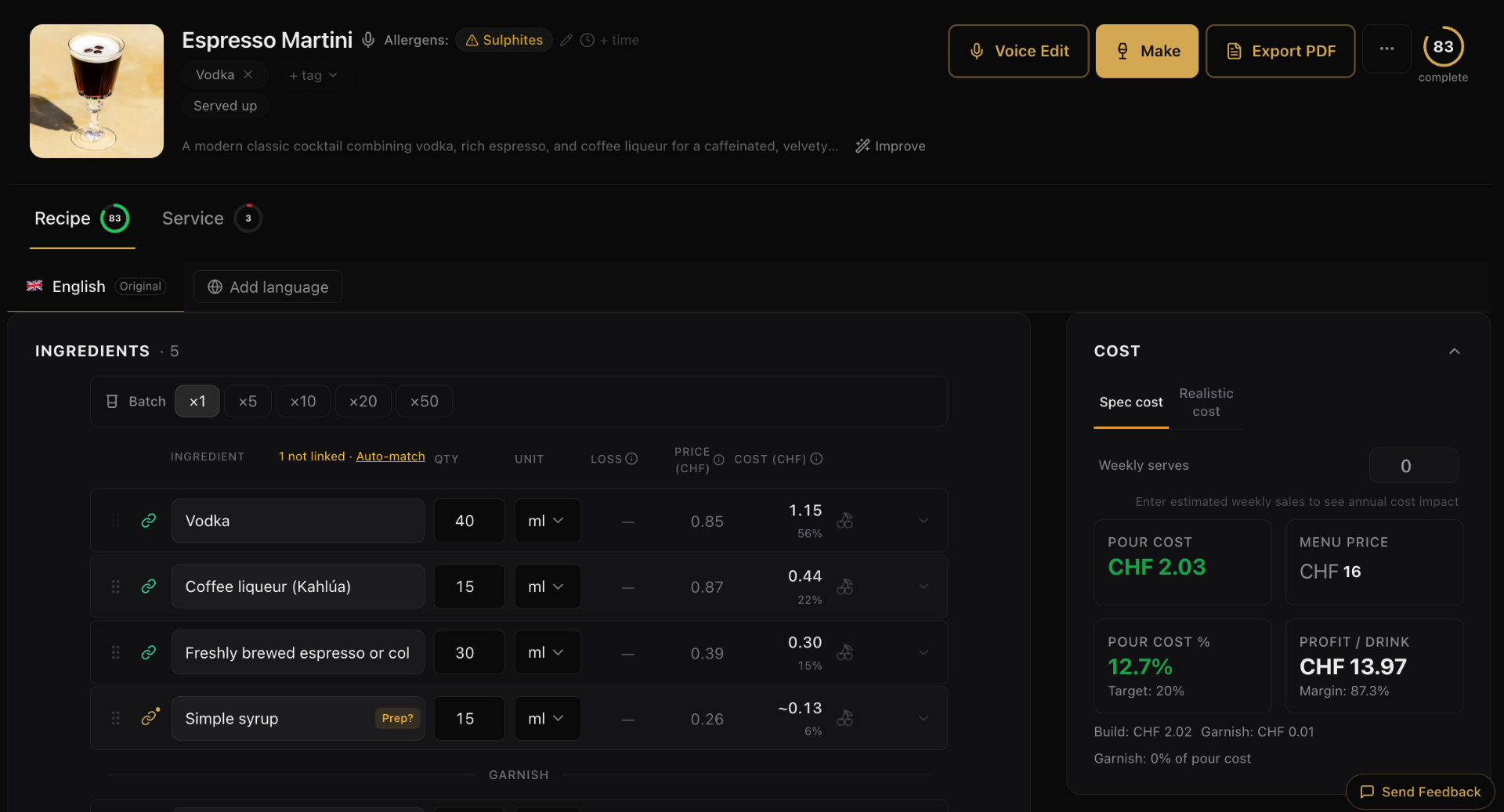
Task: Click the green link icon for Vodka
Action: [148, 521]
